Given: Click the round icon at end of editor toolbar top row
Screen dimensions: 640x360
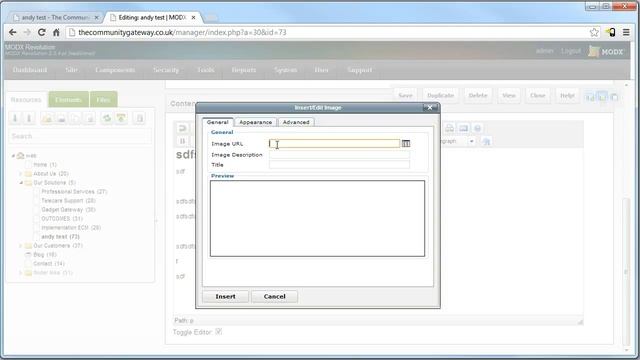Looking at the screenshot, I should pyautogui.click(x=477, y=128).
